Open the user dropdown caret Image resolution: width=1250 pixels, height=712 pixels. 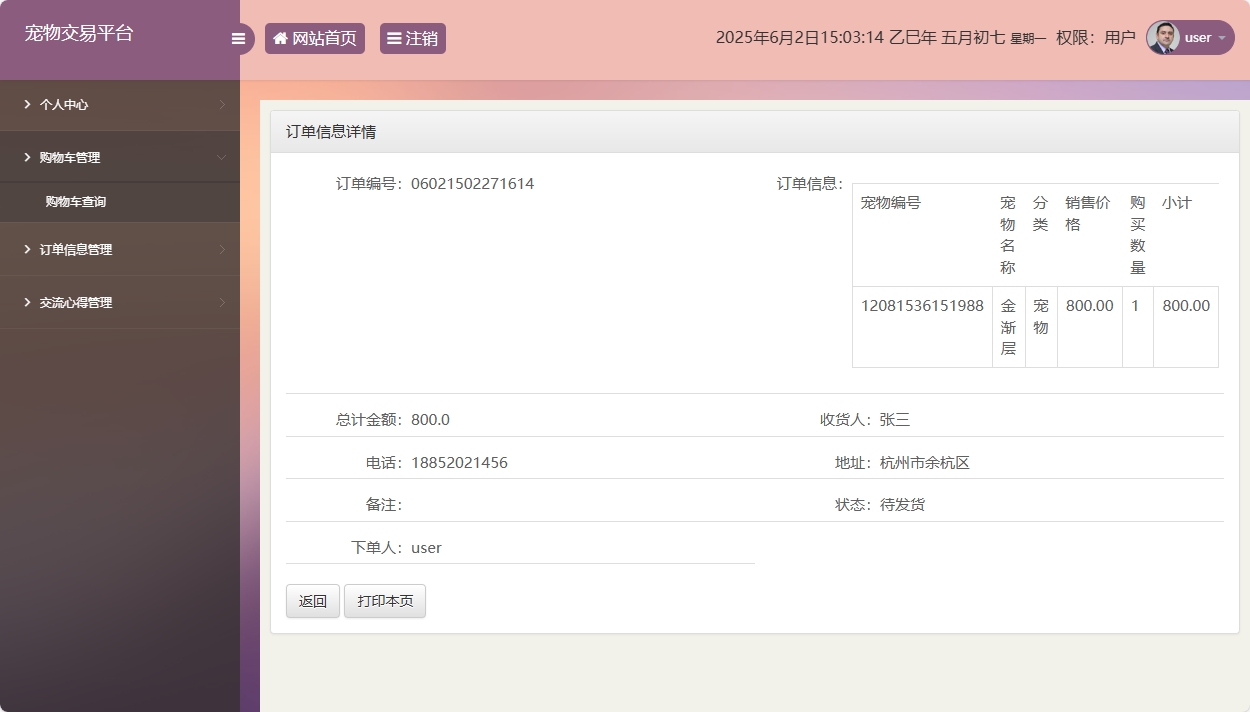pos(1222,38)
